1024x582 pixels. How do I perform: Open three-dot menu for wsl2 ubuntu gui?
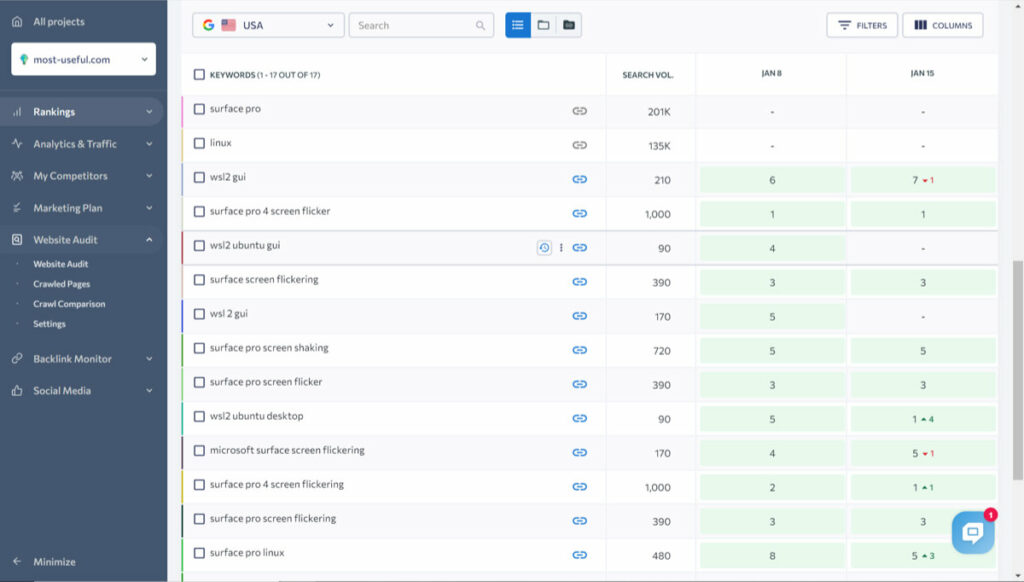(x=561, y=248)
